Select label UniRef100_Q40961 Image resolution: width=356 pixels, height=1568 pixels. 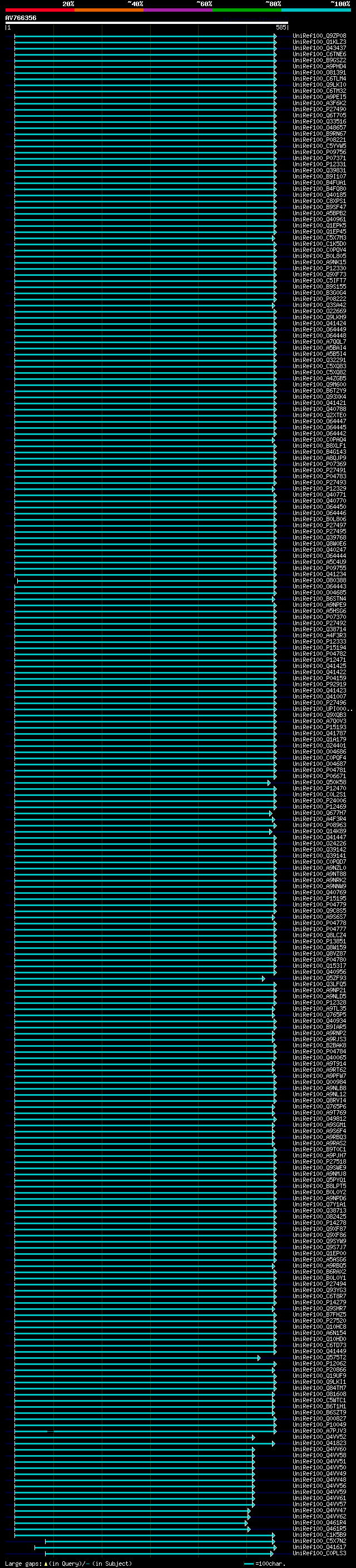(319, 219)
